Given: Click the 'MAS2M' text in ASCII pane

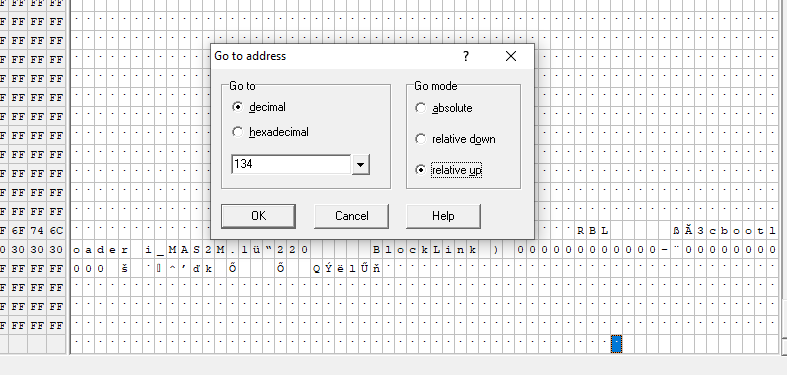Looking at the screenshot, I should tap(197, 249).
